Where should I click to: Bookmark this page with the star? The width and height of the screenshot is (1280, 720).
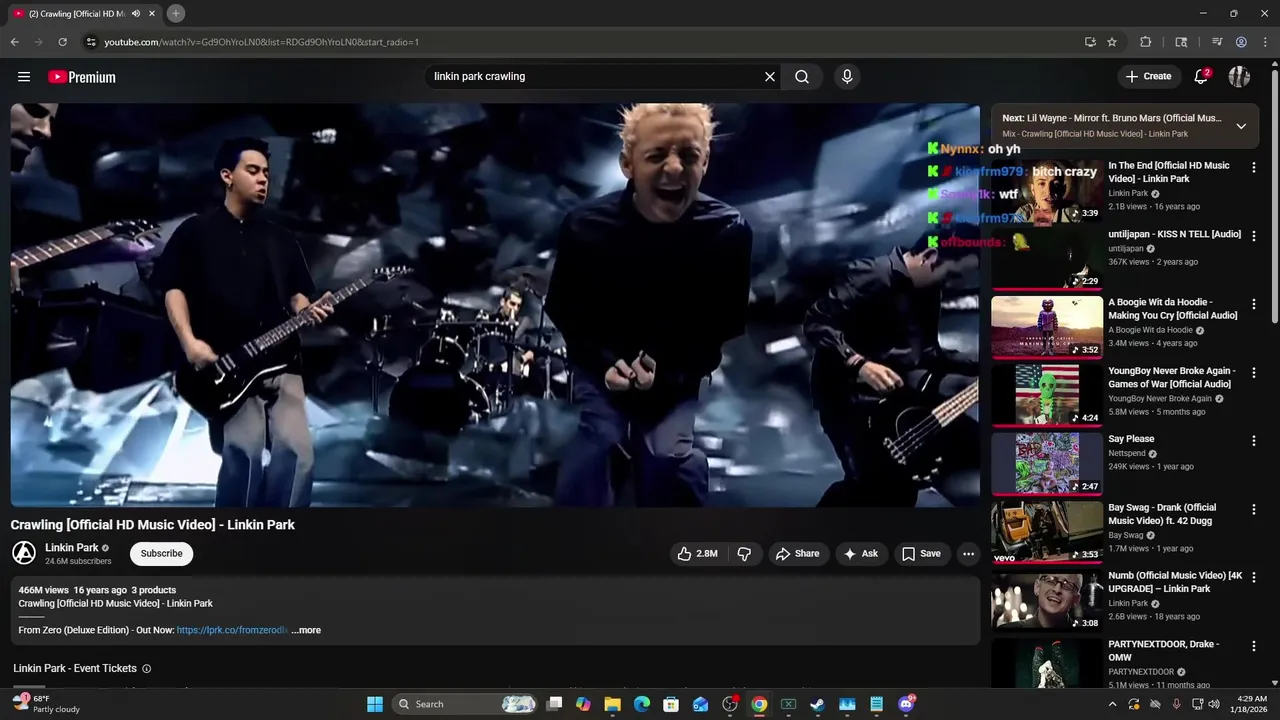(1112, 42)
